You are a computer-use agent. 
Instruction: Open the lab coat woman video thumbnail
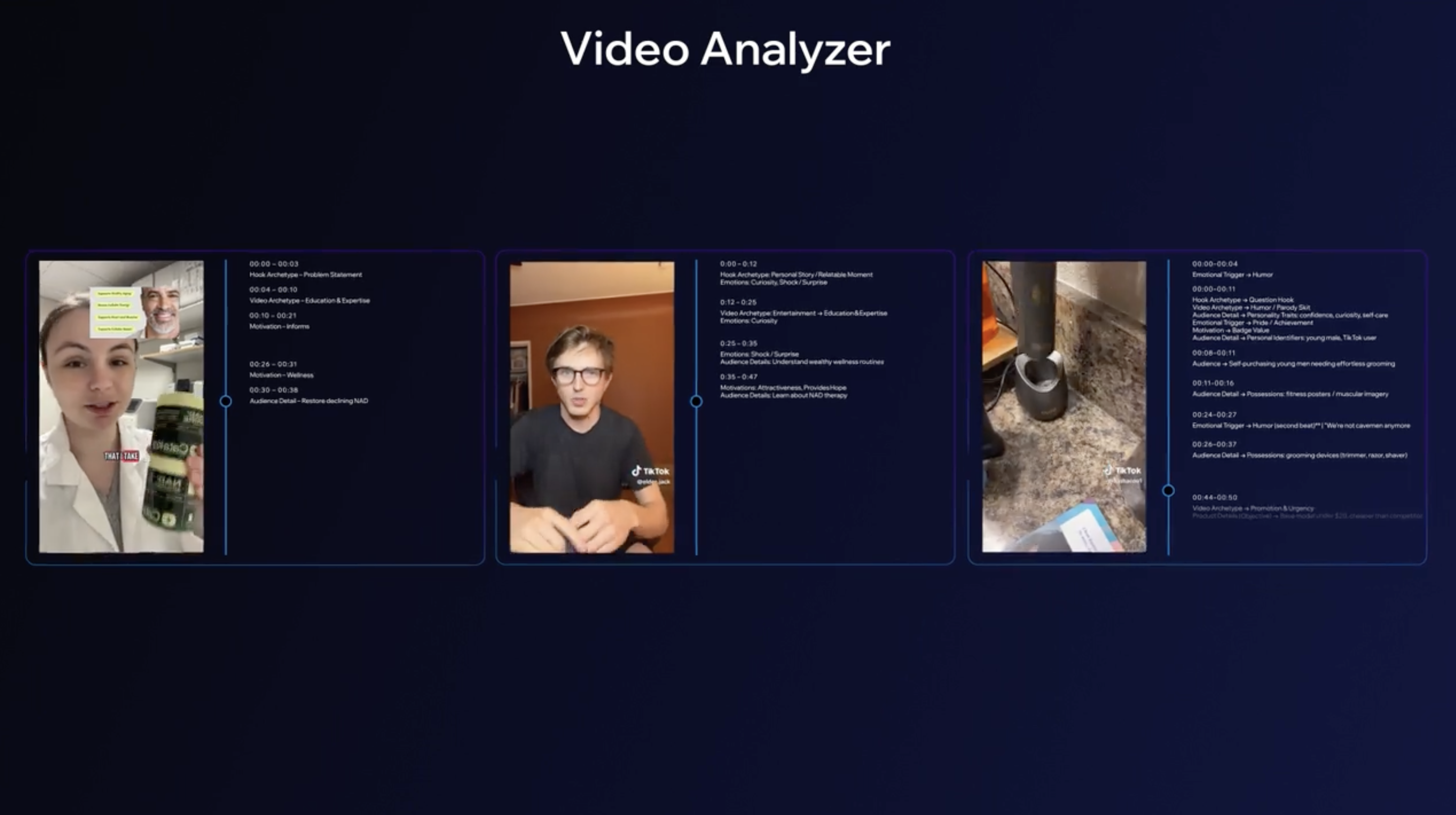[x=121, y=407]
